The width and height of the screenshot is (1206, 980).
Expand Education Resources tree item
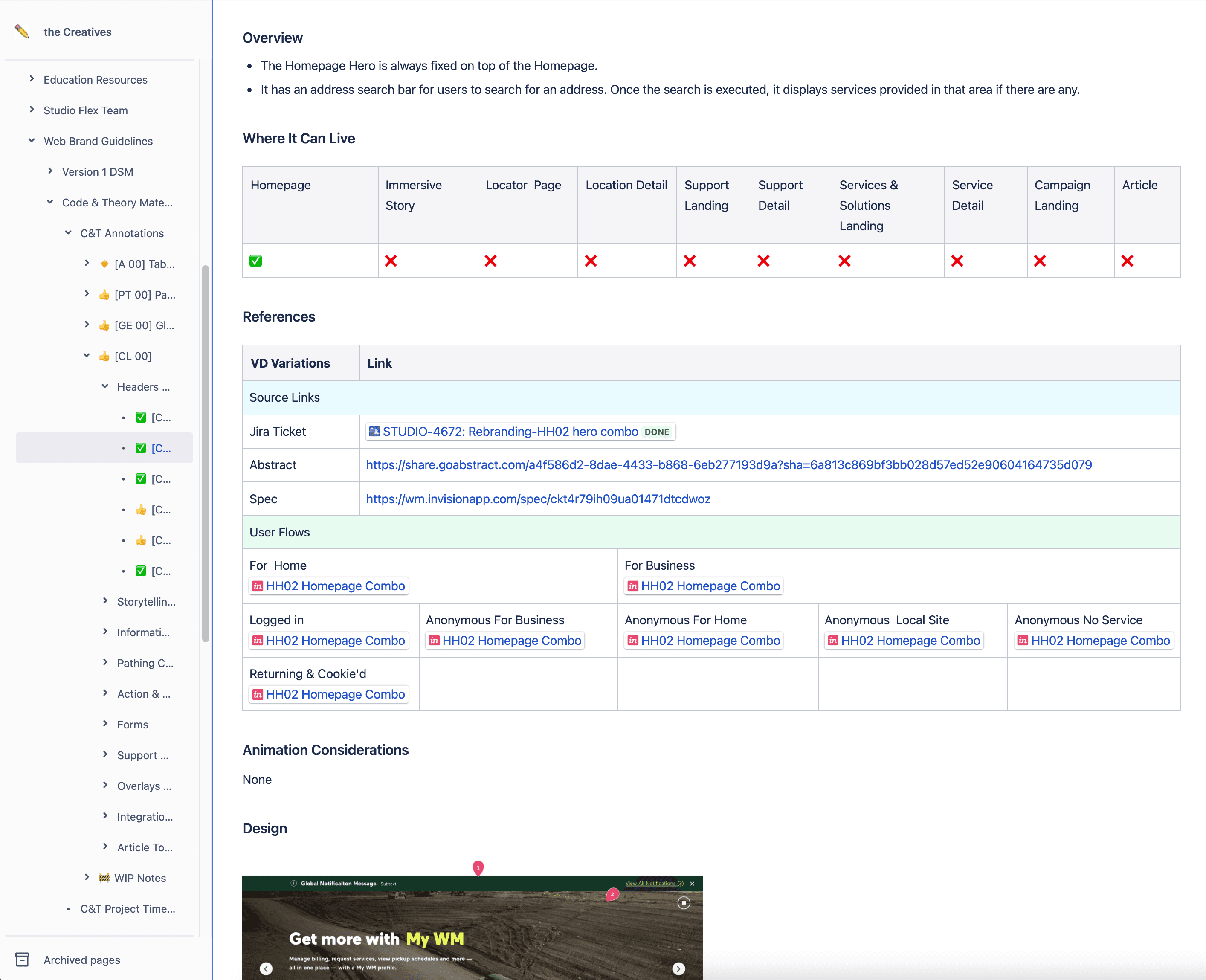point(32,79)
